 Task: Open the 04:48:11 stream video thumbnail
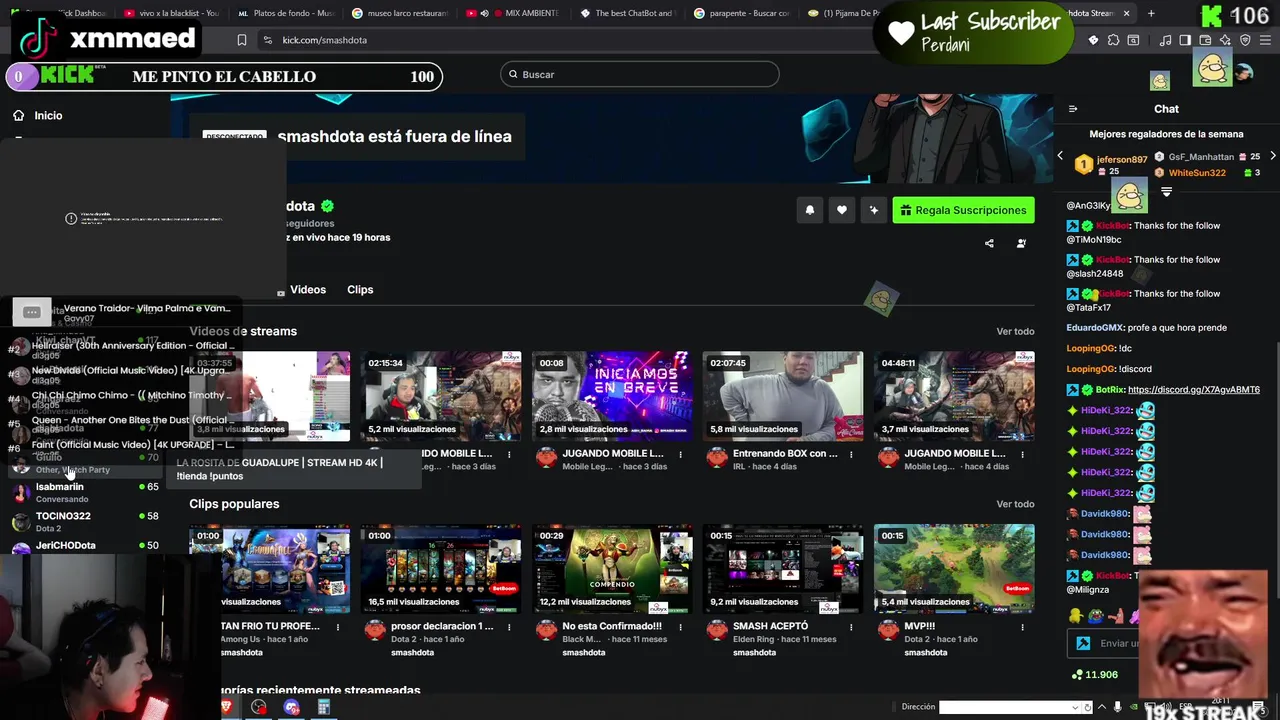[x=954, y=396]
